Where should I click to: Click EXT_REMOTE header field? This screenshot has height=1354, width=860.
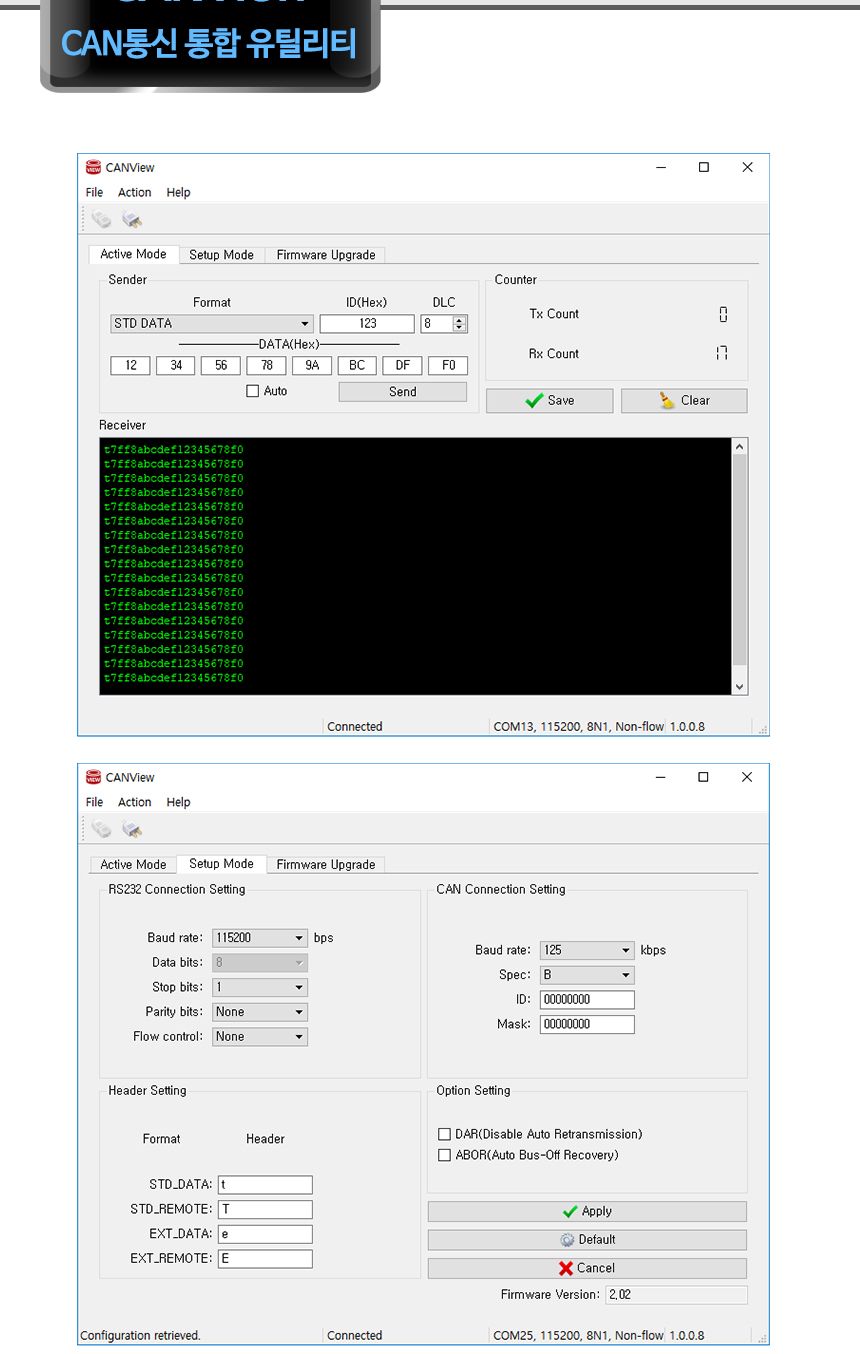pos(265,1259)
